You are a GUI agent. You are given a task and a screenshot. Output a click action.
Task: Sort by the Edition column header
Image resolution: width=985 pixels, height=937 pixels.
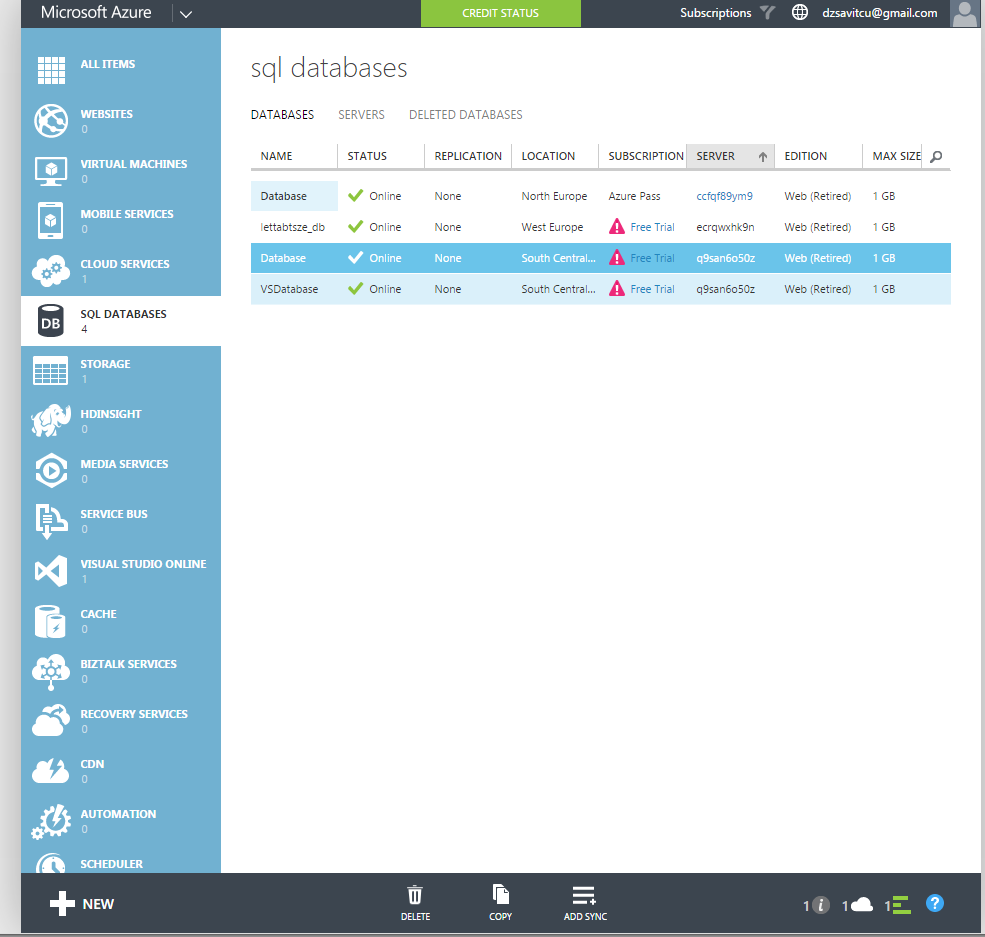(819, 156)
